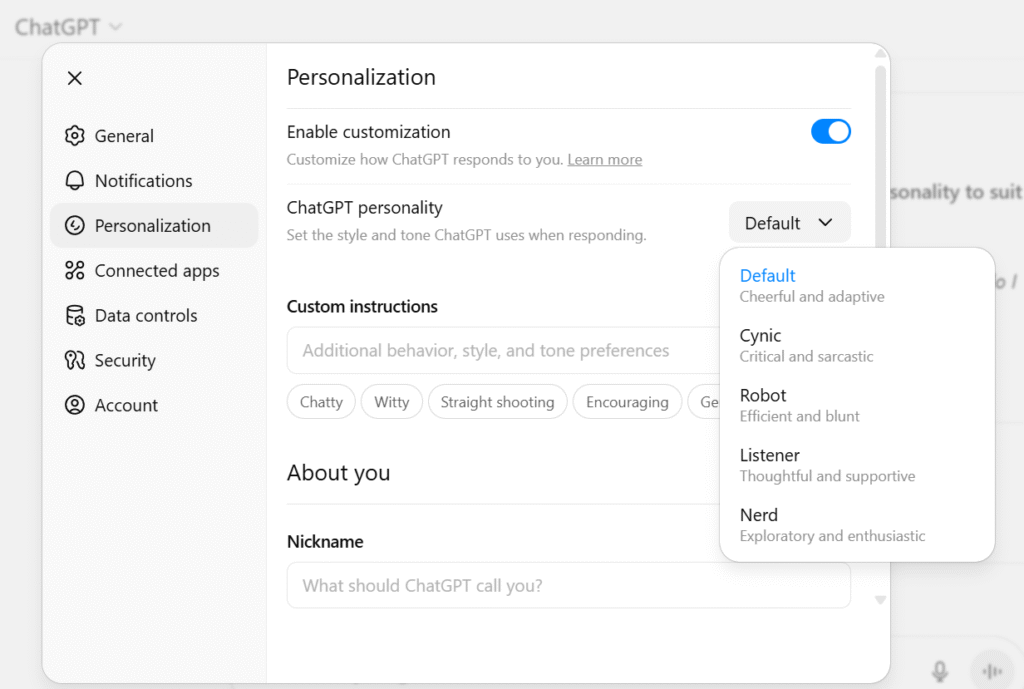Click the Connected apps icon
The image size is (1024, 689).
(74, 271)
